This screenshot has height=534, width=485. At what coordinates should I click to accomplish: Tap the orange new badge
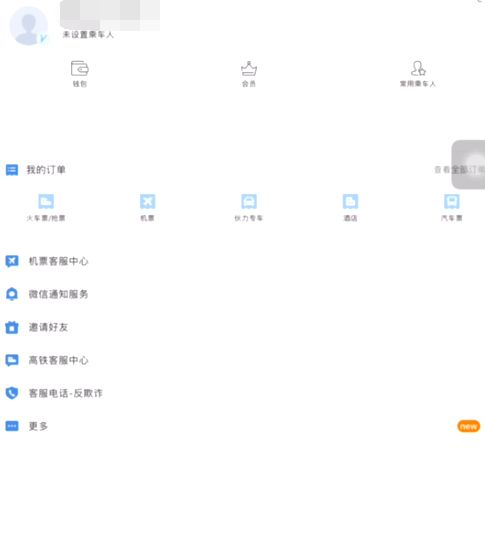pyautogui.click(x=469, y=426)
